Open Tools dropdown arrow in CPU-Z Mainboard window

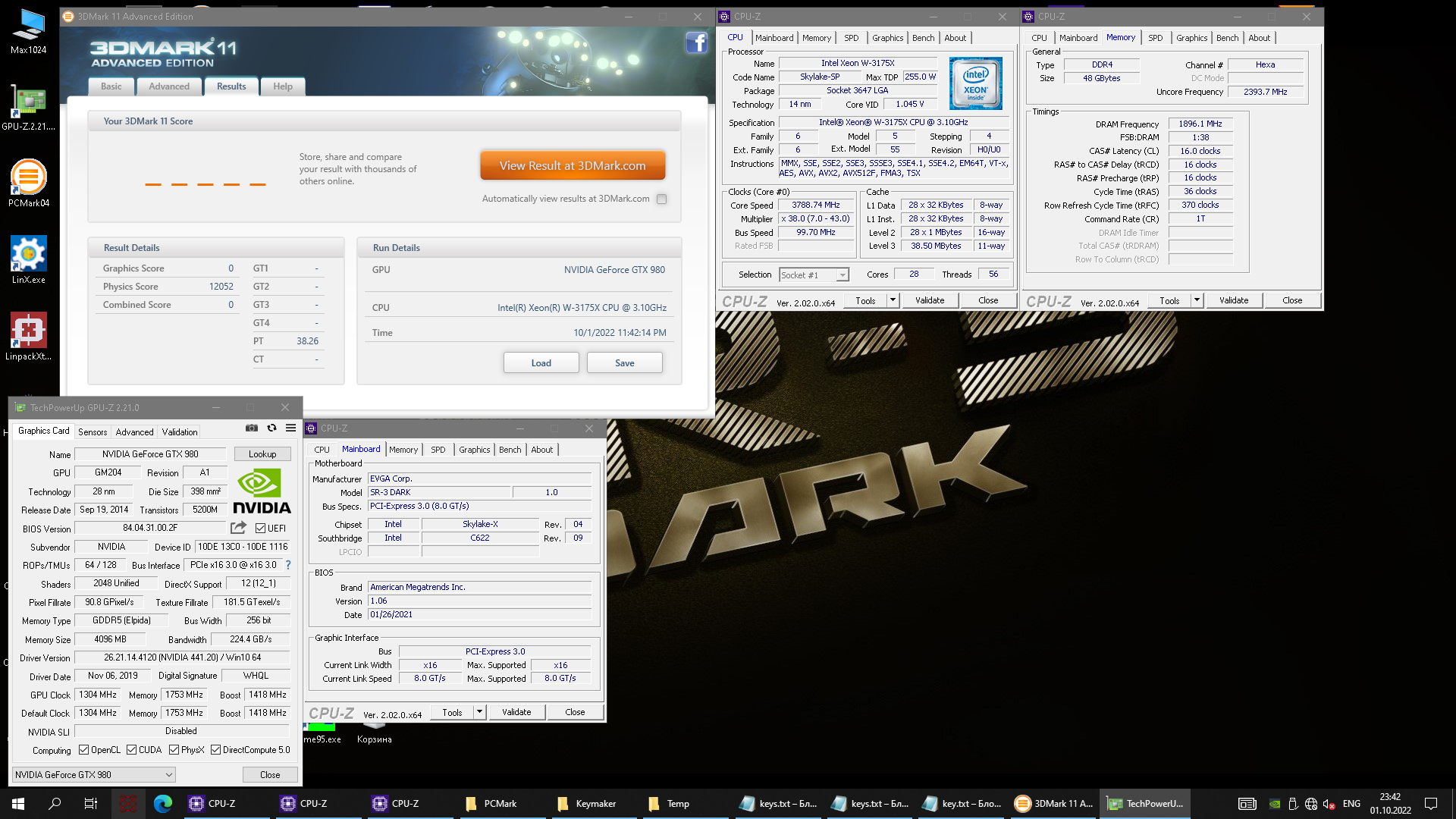pos(479,712)
